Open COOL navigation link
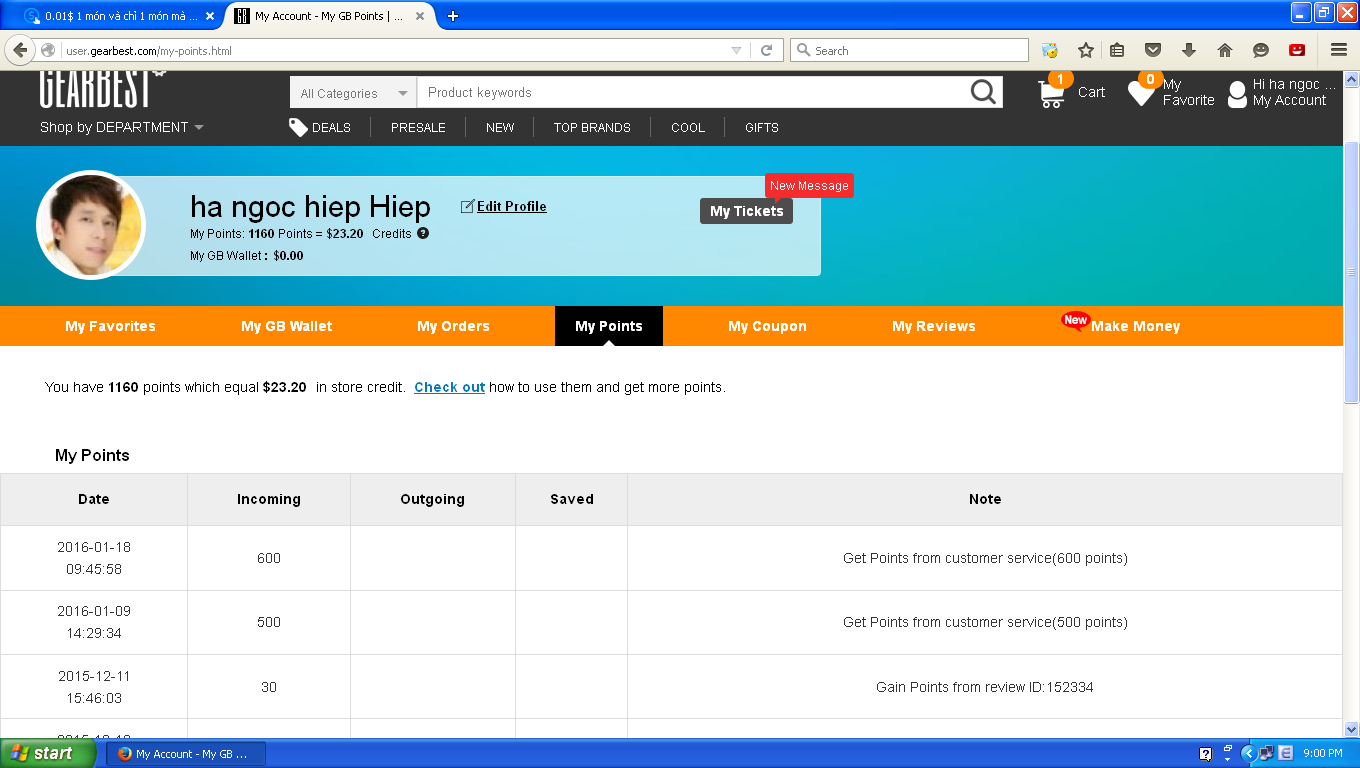This screenshot has width=1360, height=768. pyautogui.click(x=688, y=127)
